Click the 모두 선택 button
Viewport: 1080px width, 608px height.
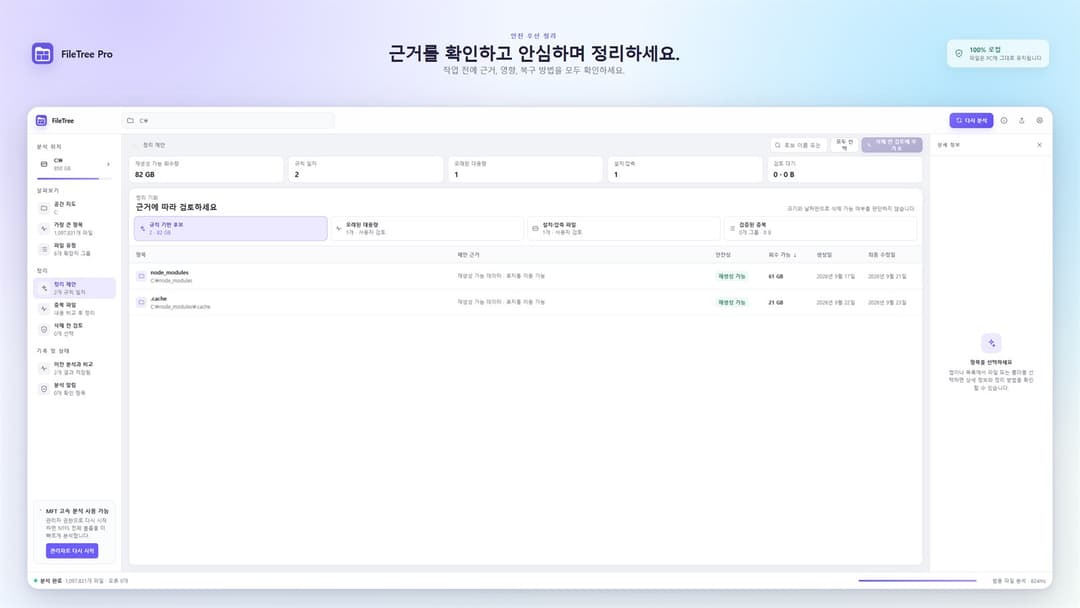(844, 145)
